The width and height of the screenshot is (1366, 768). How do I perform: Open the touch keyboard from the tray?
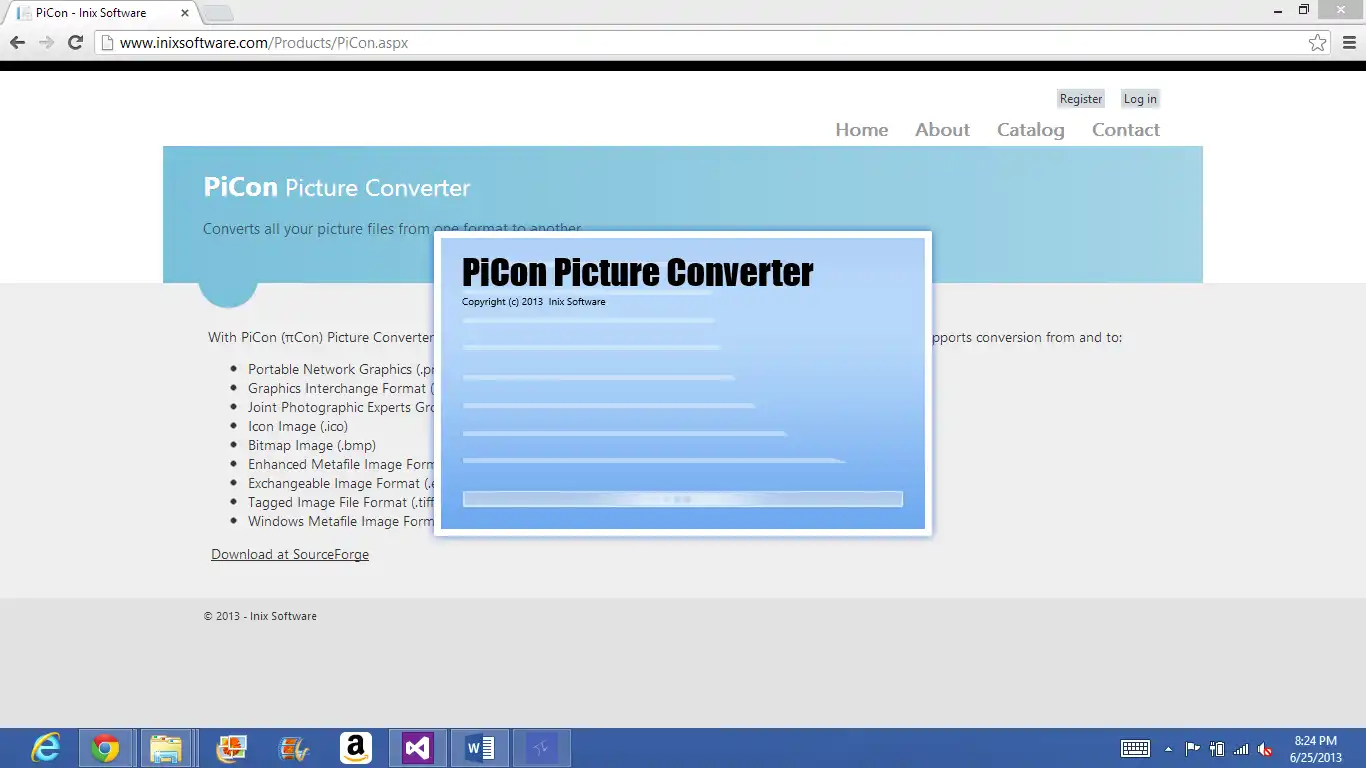click(x=1135, y=749)
